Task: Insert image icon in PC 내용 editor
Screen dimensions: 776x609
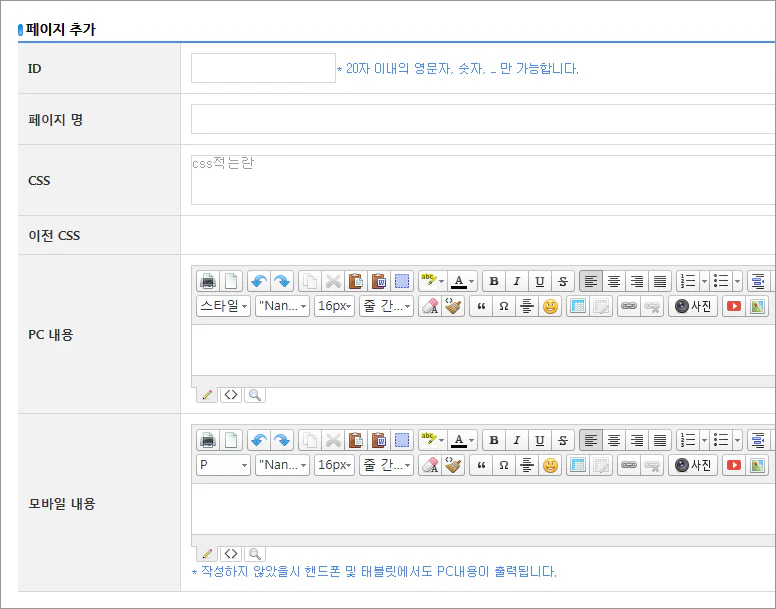Action: (757, 306)
